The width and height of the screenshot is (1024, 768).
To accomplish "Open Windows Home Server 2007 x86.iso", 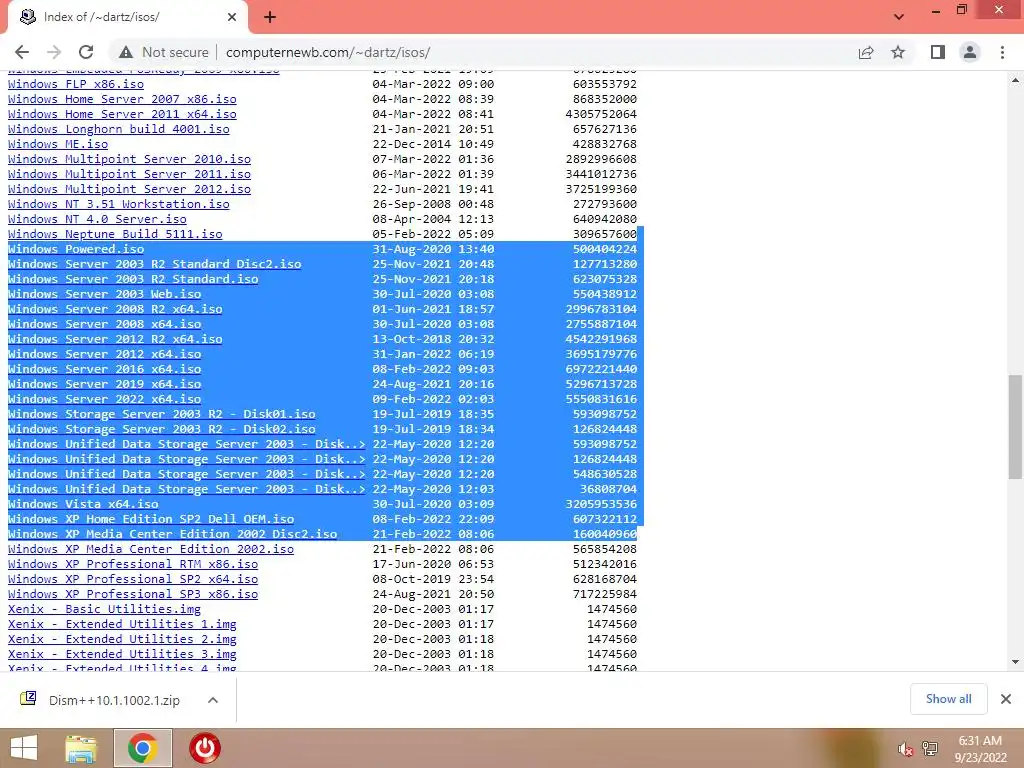I will click(x=122, y=99).
